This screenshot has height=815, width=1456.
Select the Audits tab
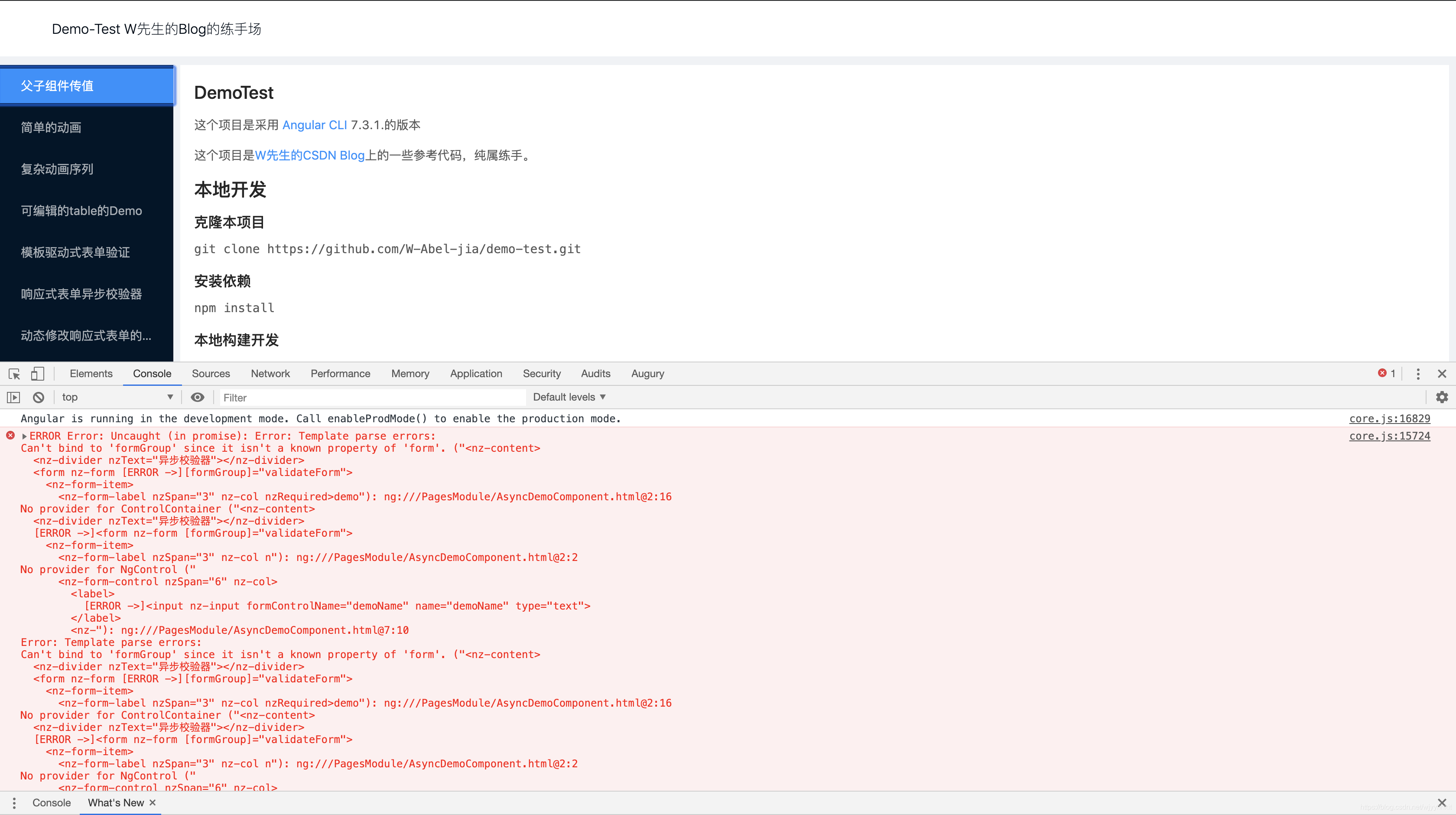595,373
